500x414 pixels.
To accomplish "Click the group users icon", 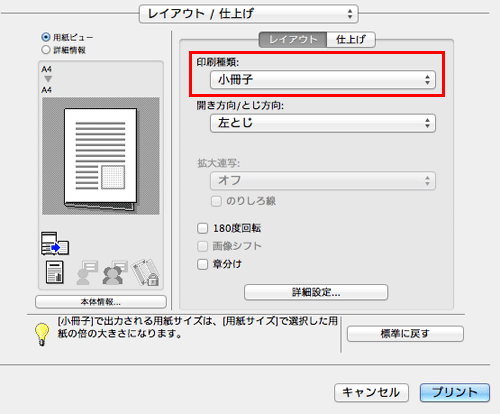I will [x=115, y=272].
